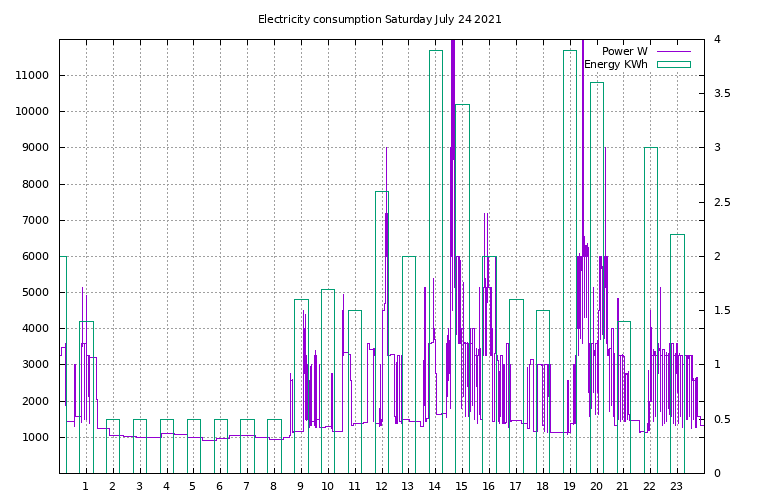Click hour label 10 on x-axis
The height and width of the screenshot is (500, 768).
tap(327, 486)
